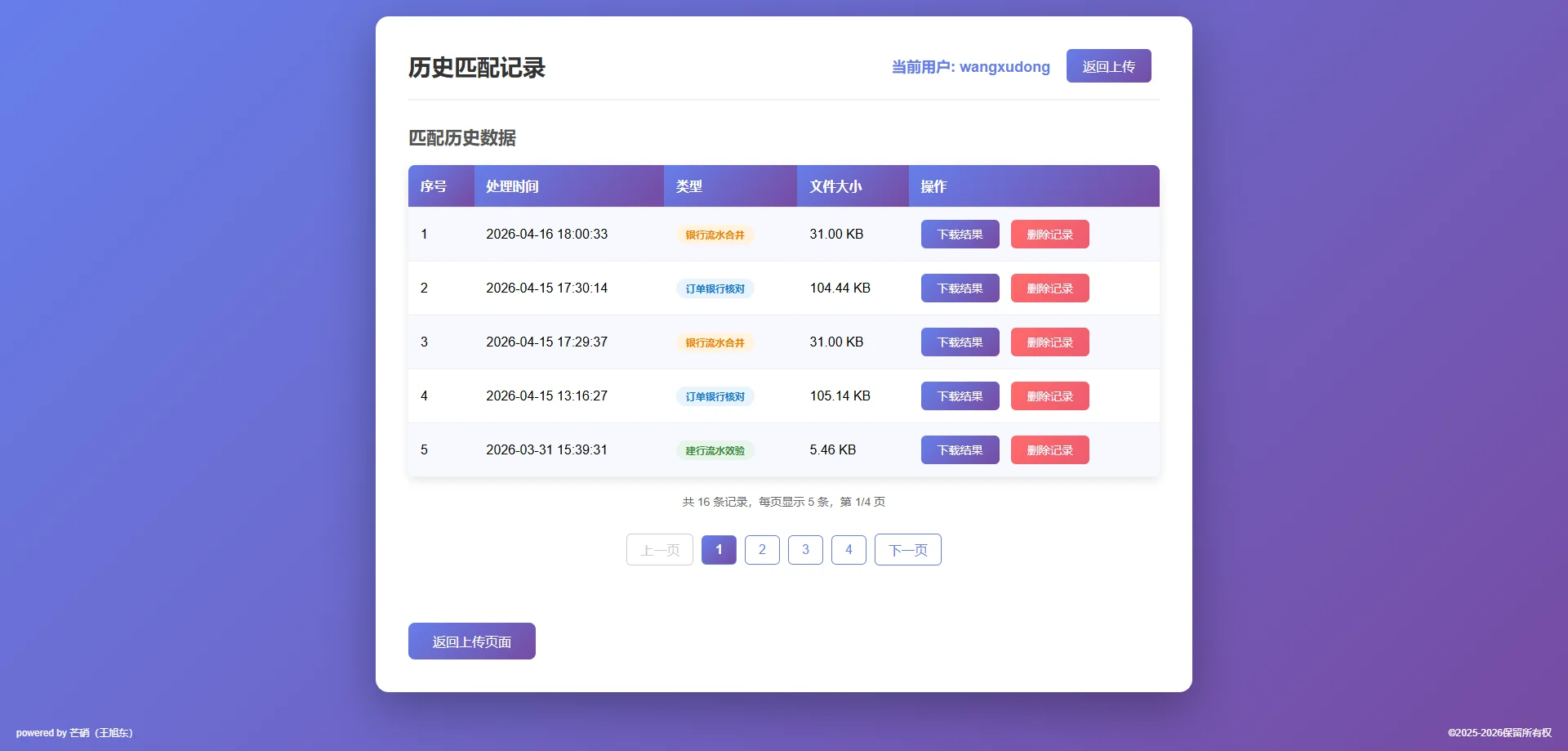Click the 返回上传页面 button at bottom
Viewport: 1568px width, 751px height.
(472, 641)
